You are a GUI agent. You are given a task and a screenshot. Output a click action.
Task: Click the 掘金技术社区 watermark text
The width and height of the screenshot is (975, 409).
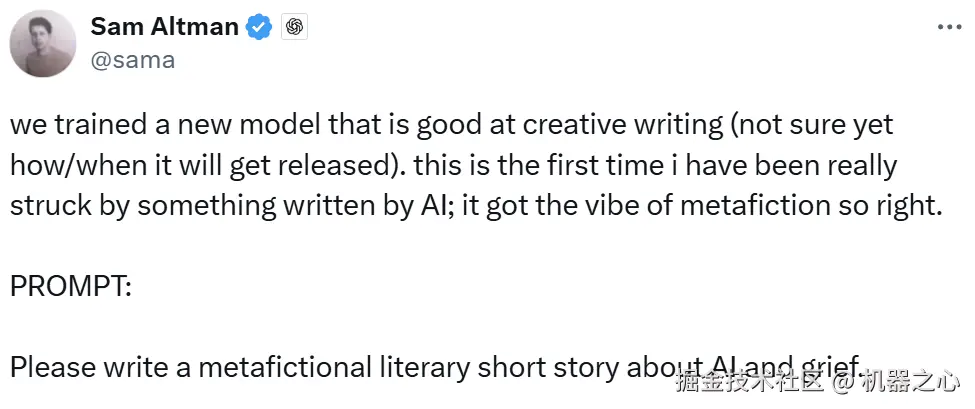pos(748,381)
